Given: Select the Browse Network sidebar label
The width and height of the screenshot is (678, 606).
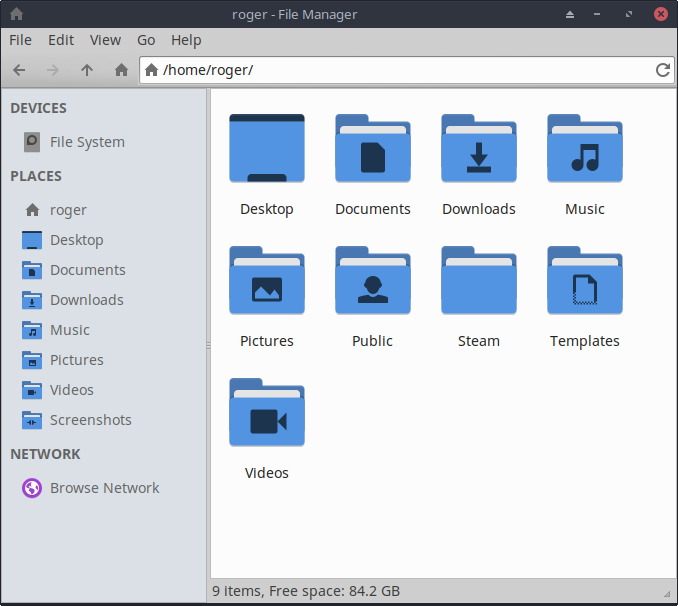Looking at the screenshot, I should (x=105, y=488).
